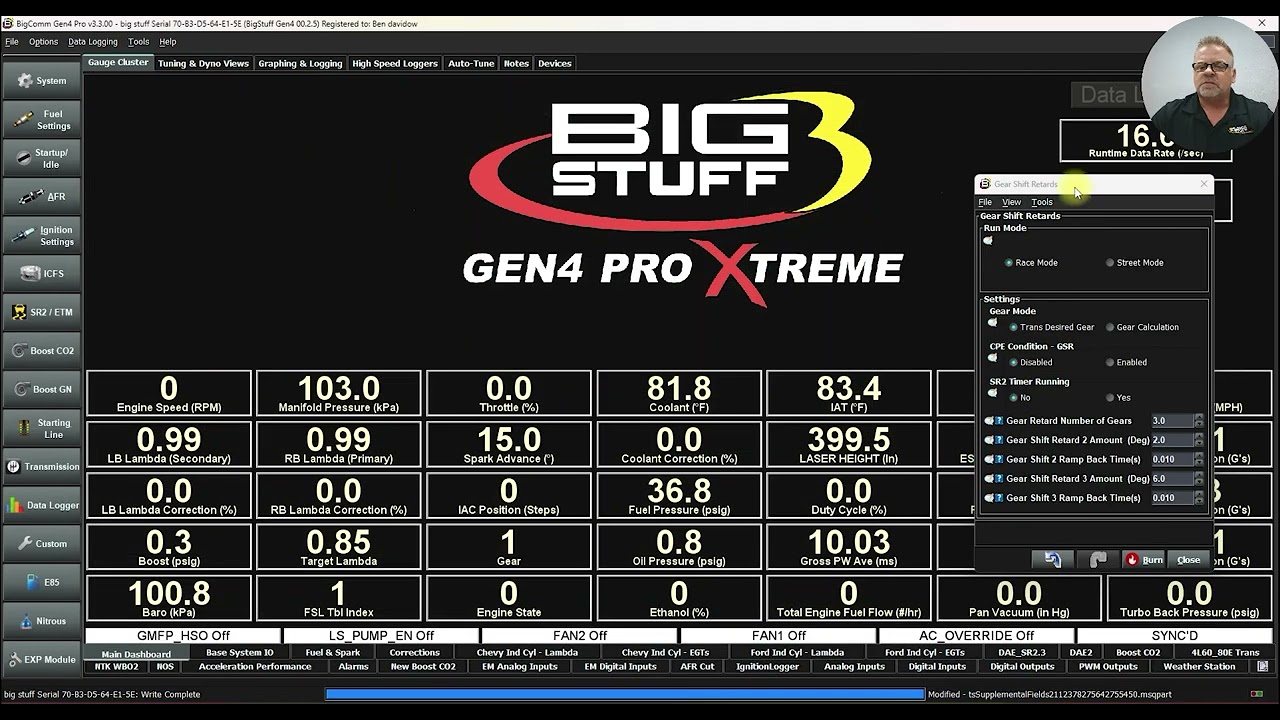
Task: Open the Weather Station dashboard tab
Action: pyautogui.click(x=1199, y=666)
